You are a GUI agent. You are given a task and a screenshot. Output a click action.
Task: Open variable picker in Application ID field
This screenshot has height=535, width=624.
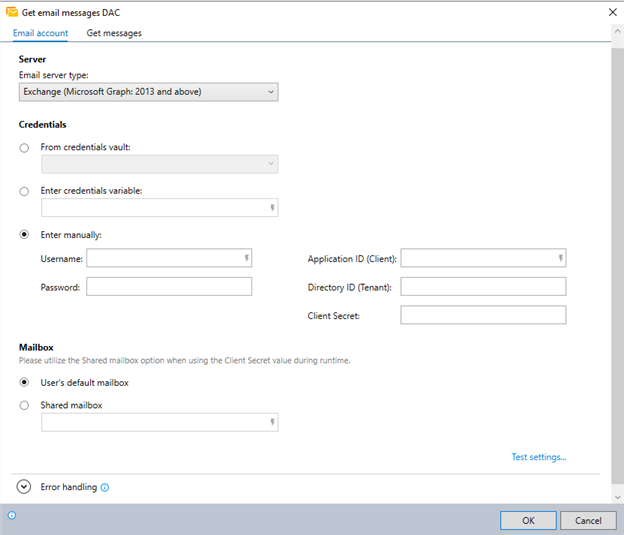click(560, 259)
